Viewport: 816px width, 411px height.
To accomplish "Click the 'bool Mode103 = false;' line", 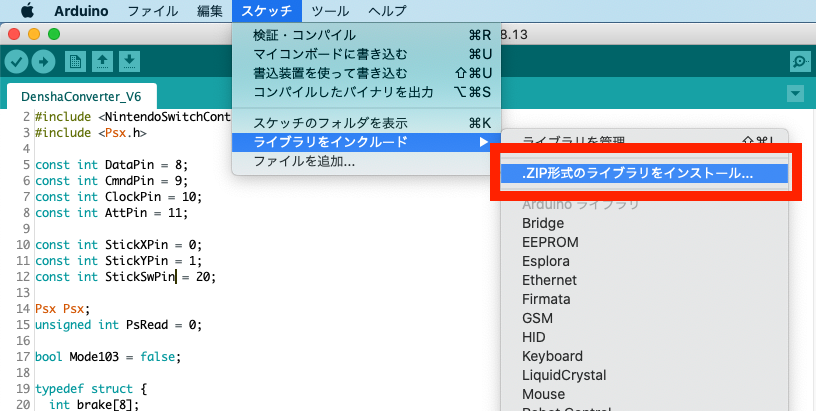I will pyautogui.click(x=108, y=357).
